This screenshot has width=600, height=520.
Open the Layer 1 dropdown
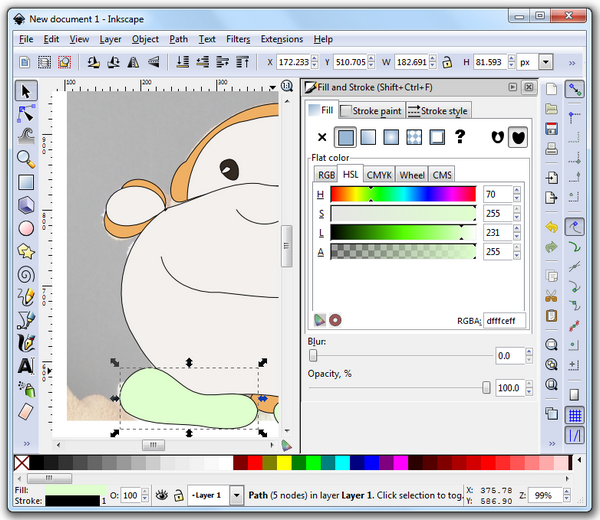236,496
